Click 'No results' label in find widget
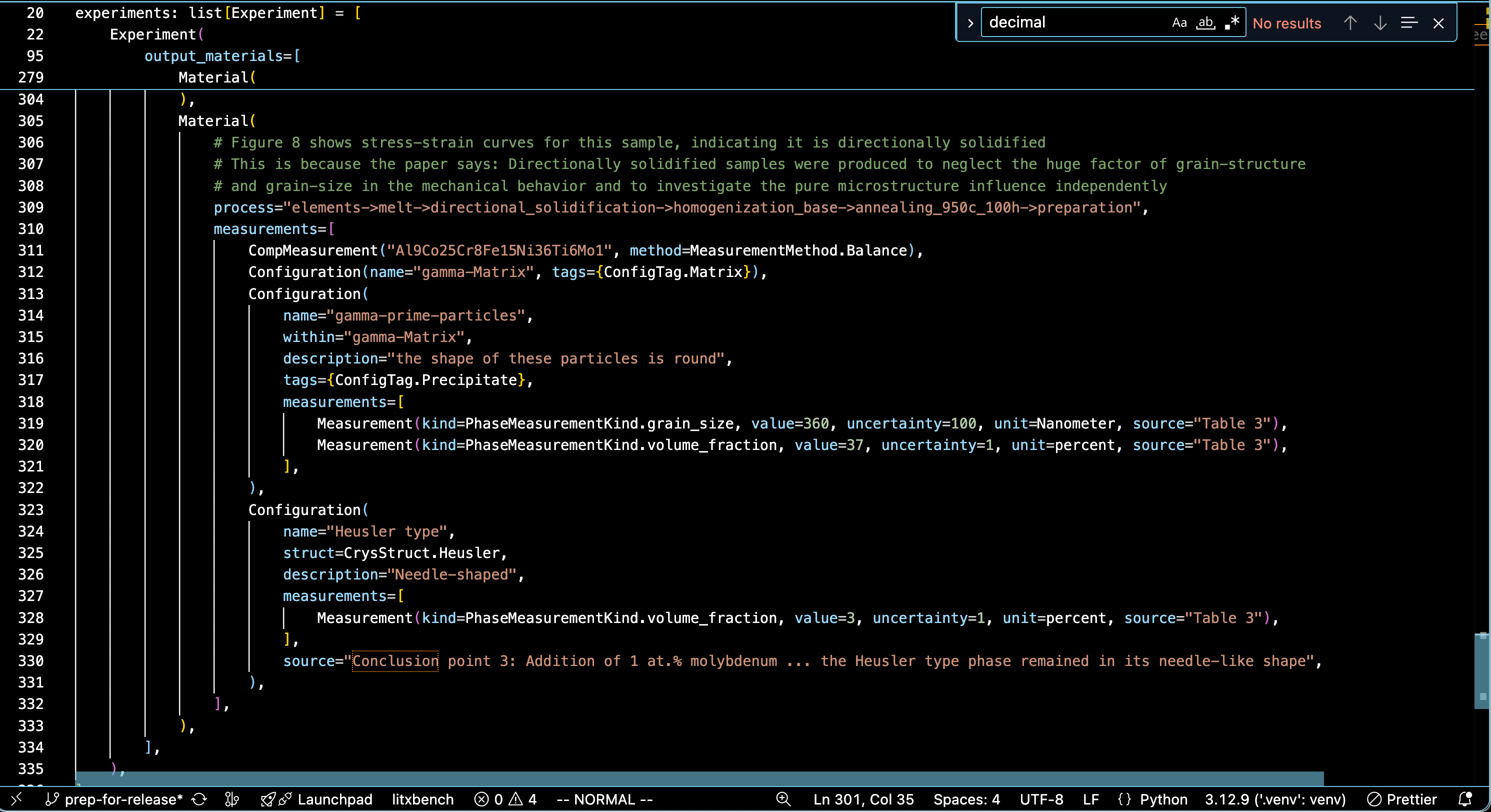This screenshot has width=1491, height=812. tap(1286, 23)
